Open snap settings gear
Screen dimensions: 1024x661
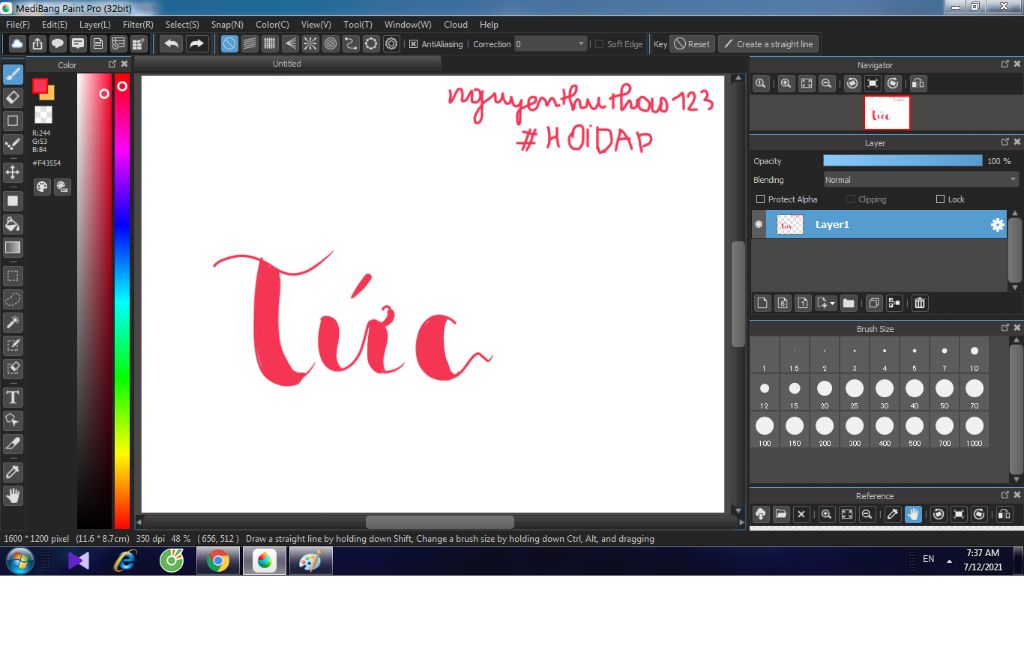coord(391,44)
